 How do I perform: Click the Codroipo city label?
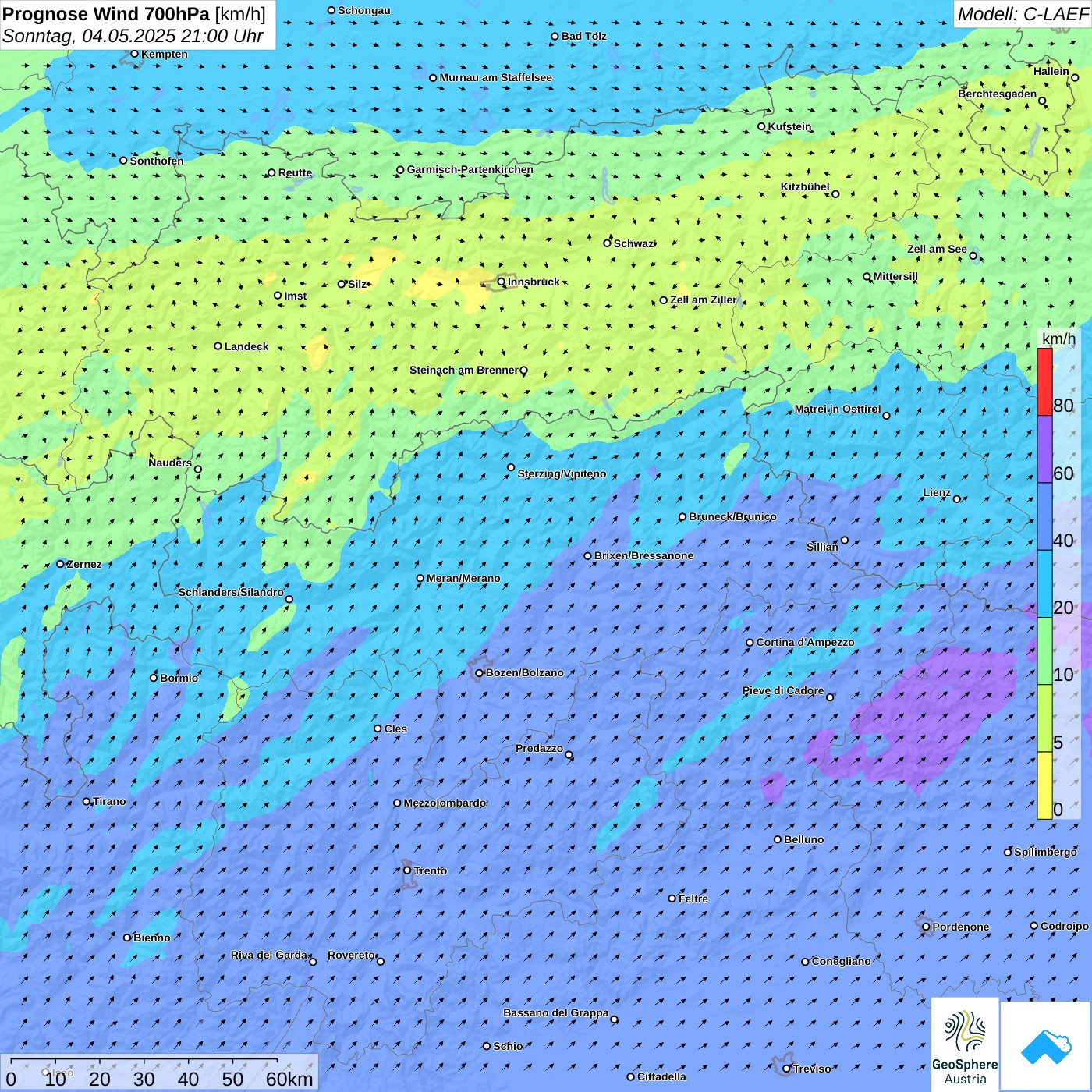(x=1065, y=926)
